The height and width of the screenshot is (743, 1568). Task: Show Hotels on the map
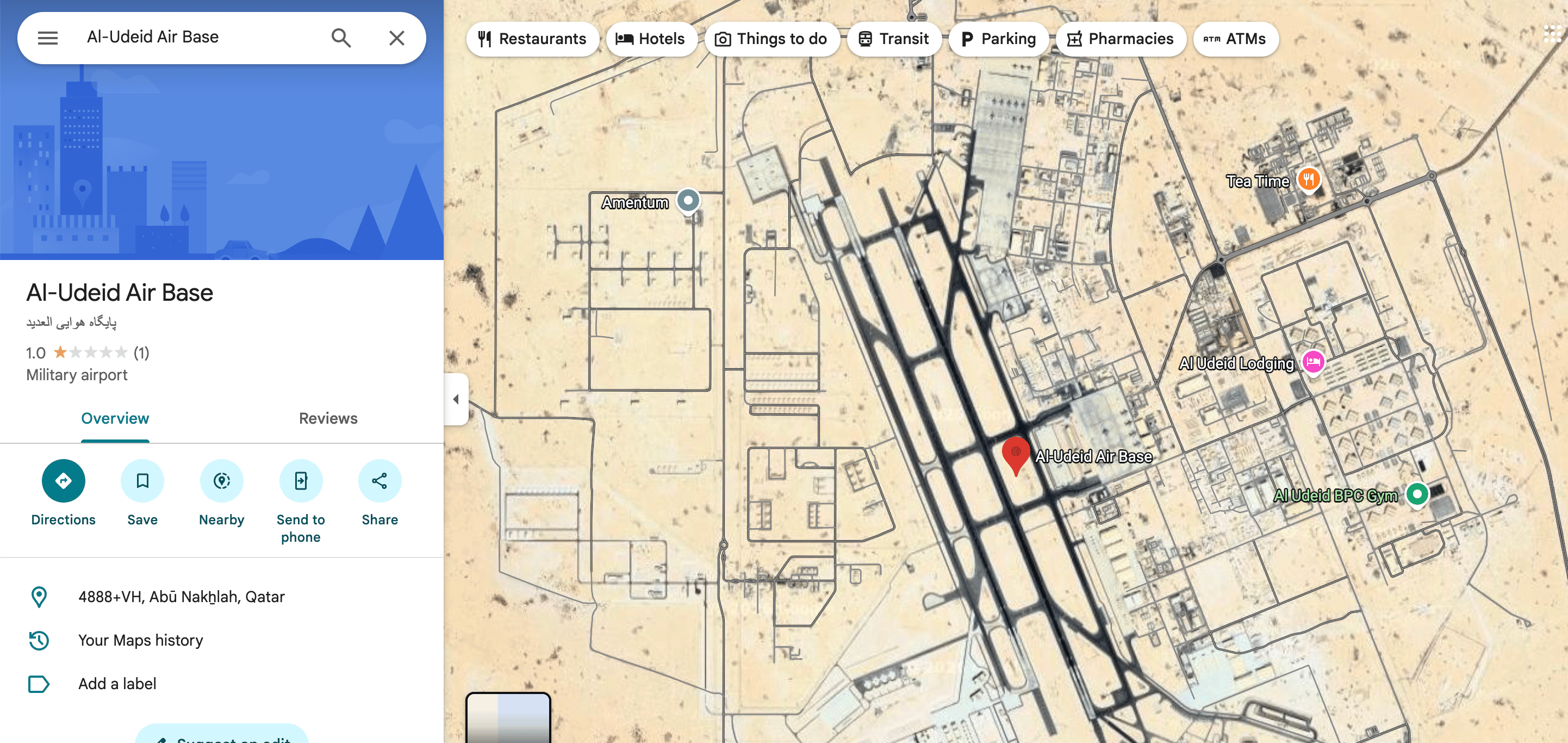pyautogui.click(x=651, y=39)
